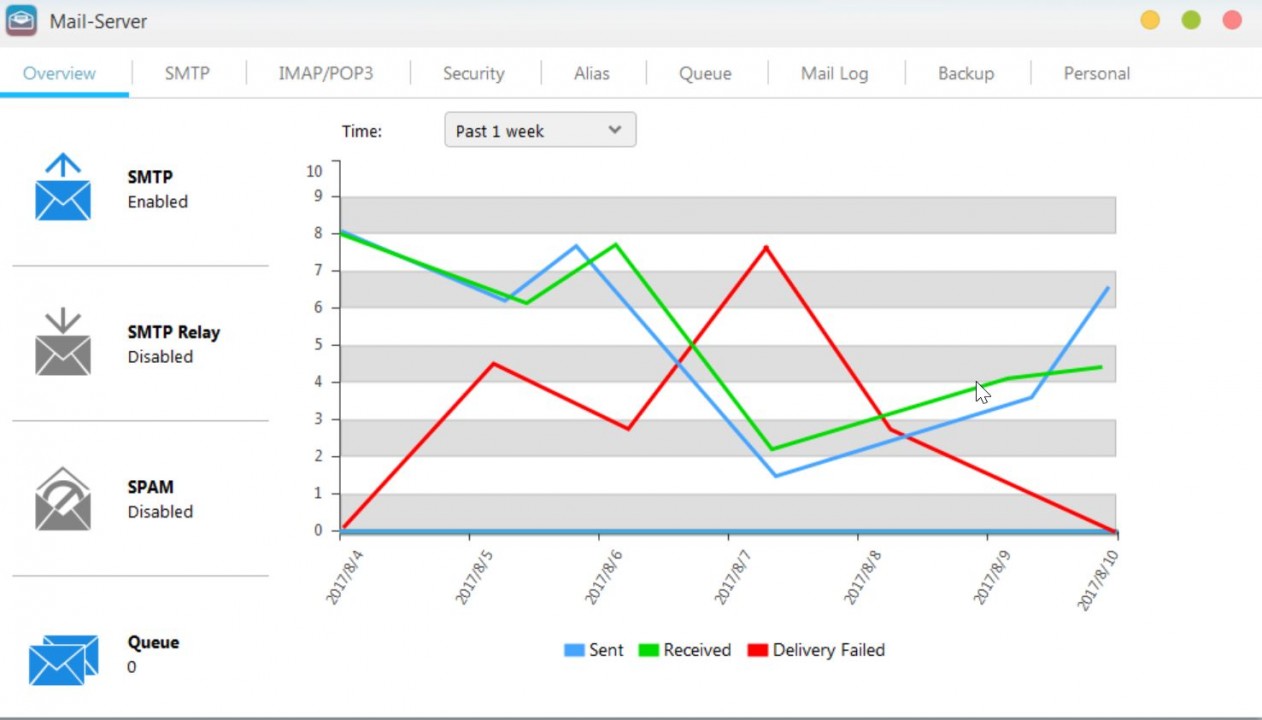Select the Mail Log tab
The image size is (1262, 720).
834,73
